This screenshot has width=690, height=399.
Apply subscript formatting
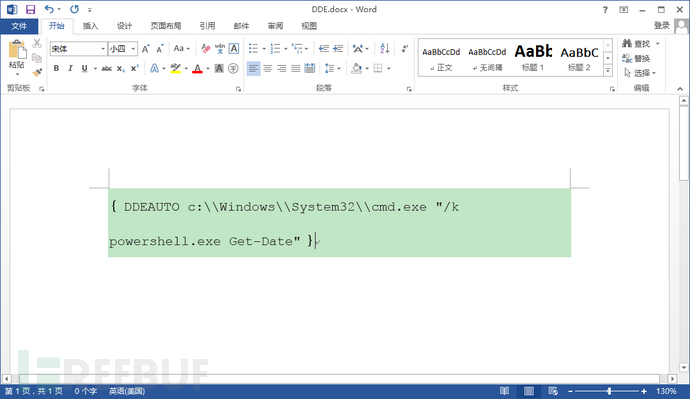(121, 68)
